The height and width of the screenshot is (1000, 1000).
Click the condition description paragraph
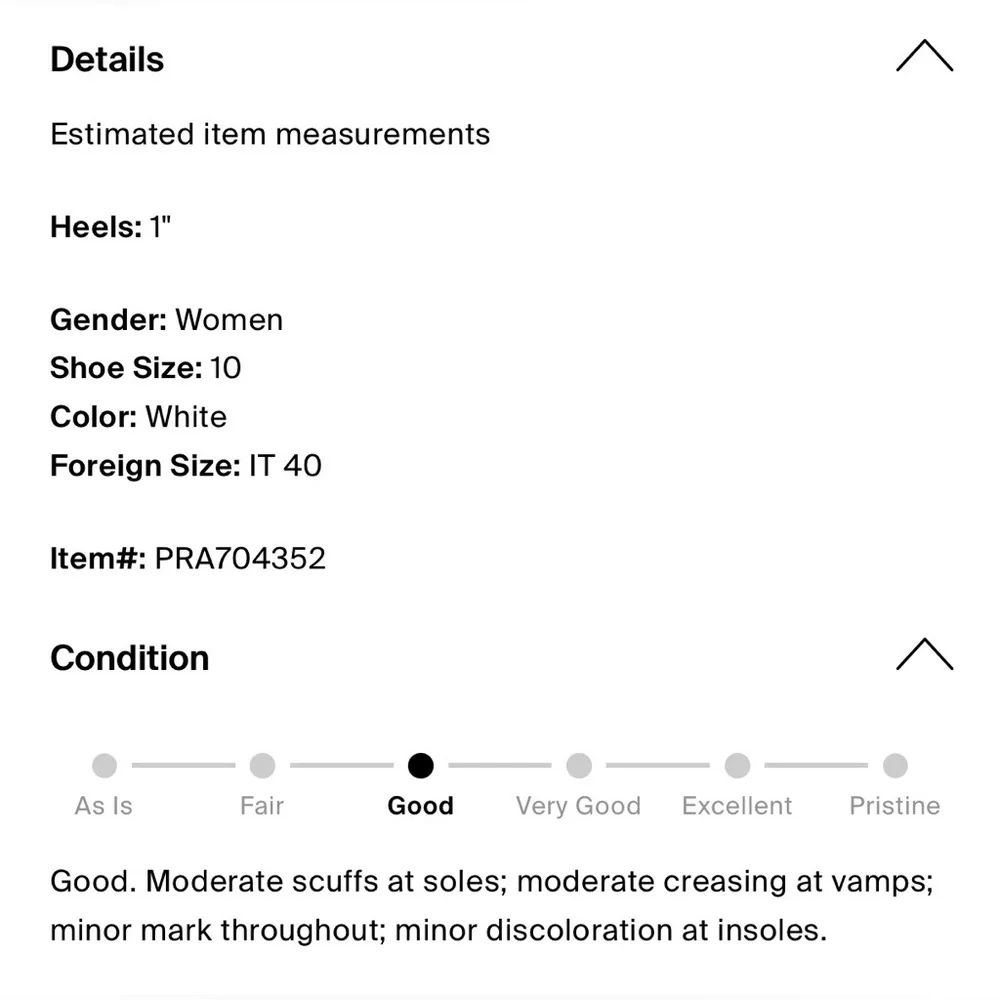(490, 906)
